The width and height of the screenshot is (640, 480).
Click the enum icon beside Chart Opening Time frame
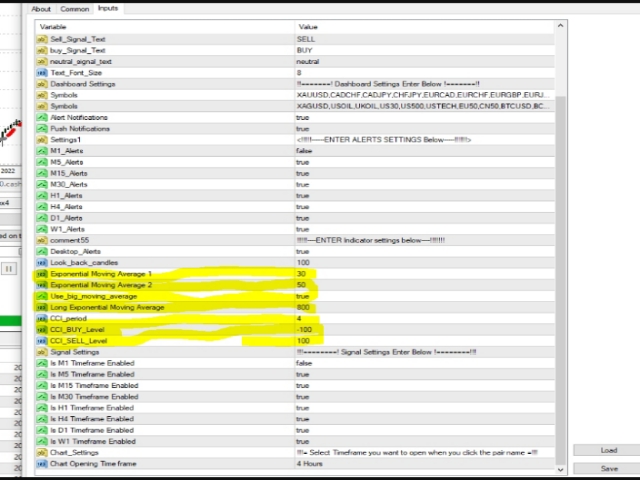(x=42, y=464)
